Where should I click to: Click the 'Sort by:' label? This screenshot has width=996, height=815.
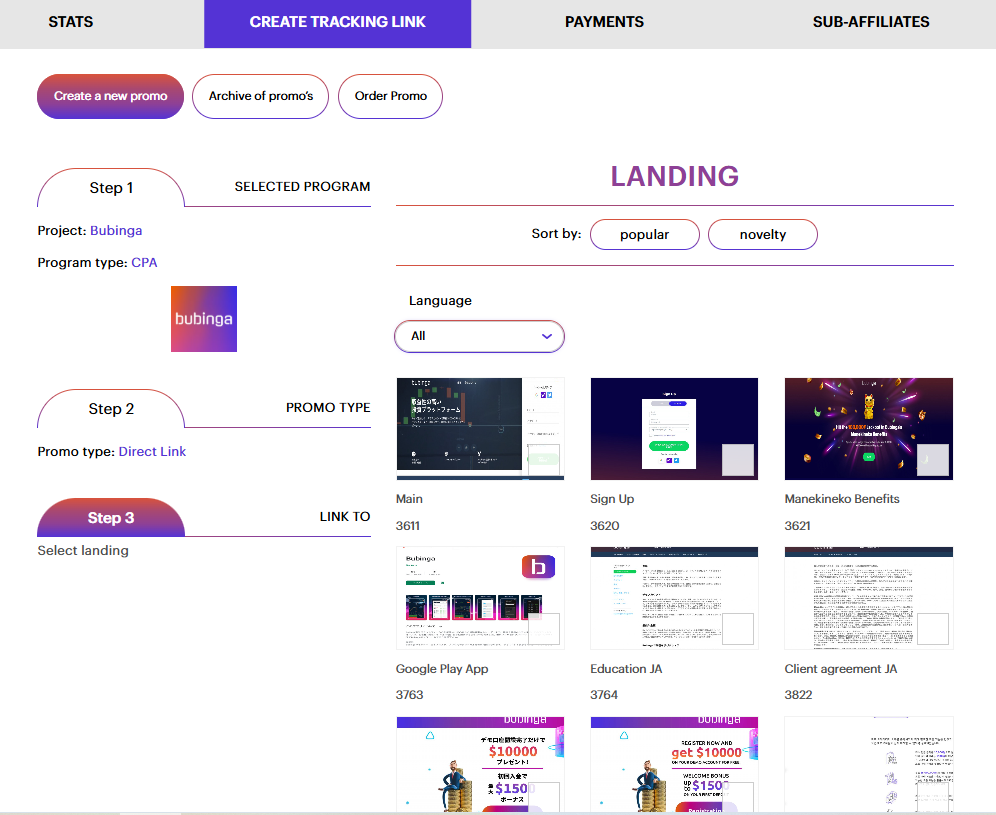(x=556, y=234)
